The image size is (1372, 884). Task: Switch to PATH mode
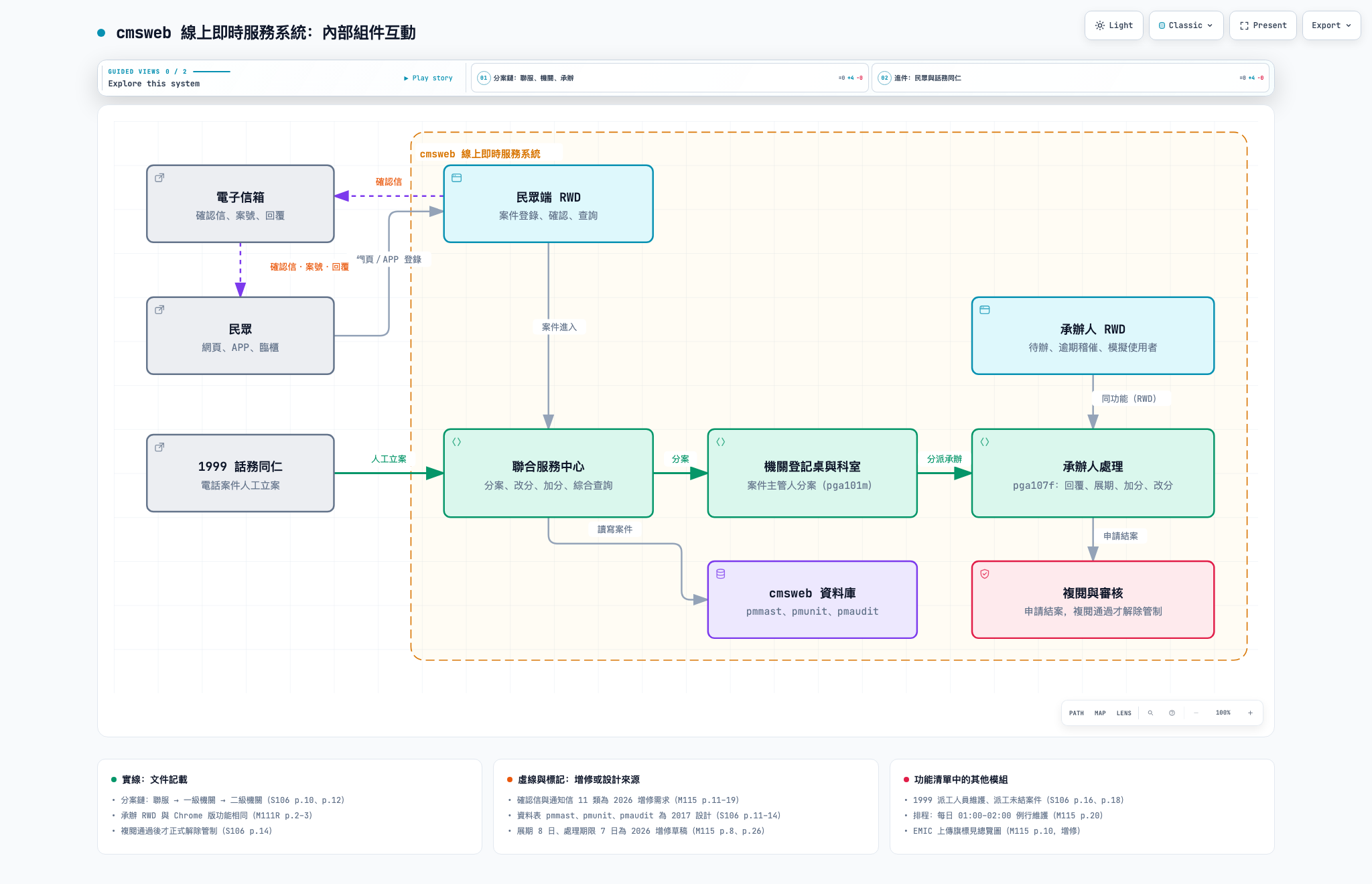pyautogui.click(x=1077, y=713)
